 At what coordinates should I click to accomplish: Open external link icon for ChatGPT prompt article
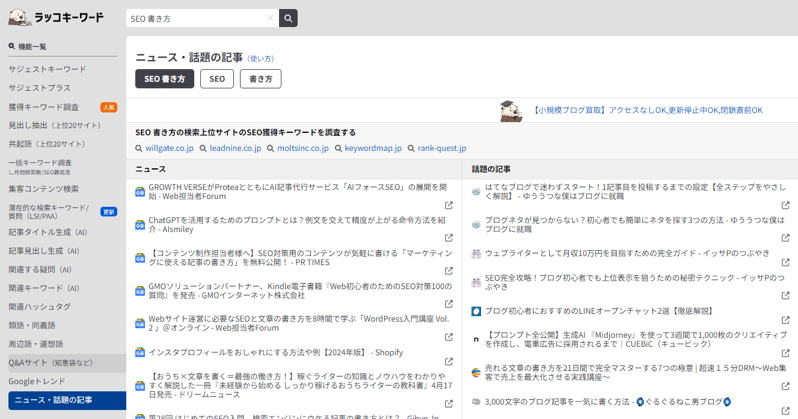tap(448, 238)
